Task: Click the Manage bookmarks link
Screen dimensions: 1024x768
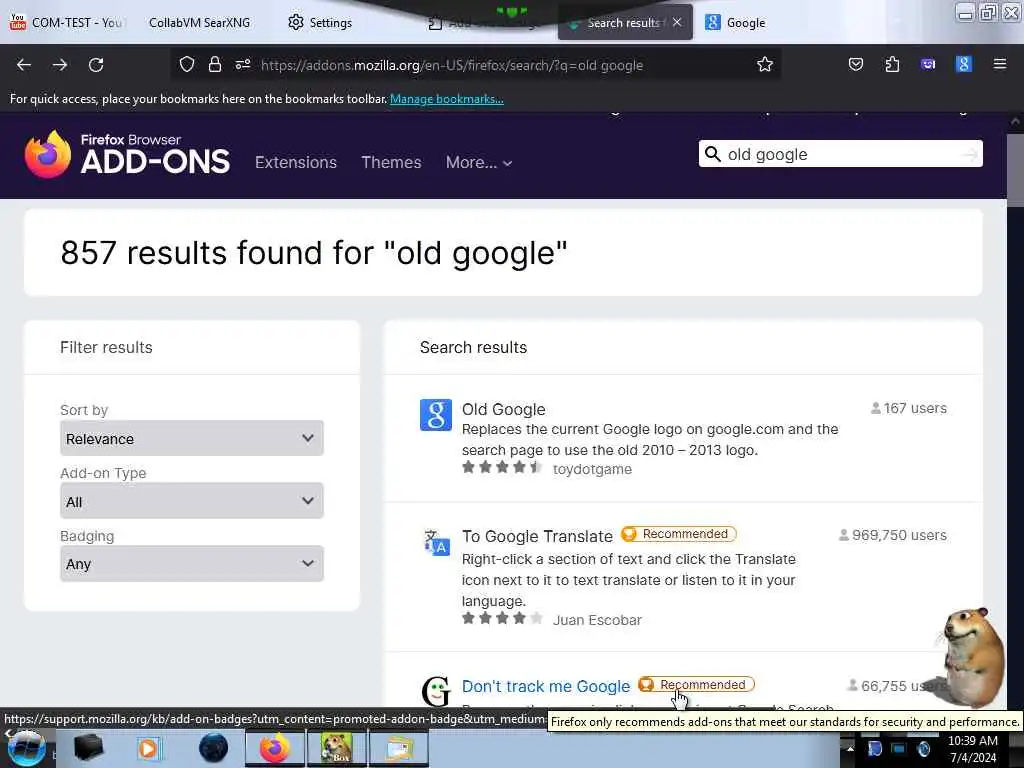Action: [447, 99]
